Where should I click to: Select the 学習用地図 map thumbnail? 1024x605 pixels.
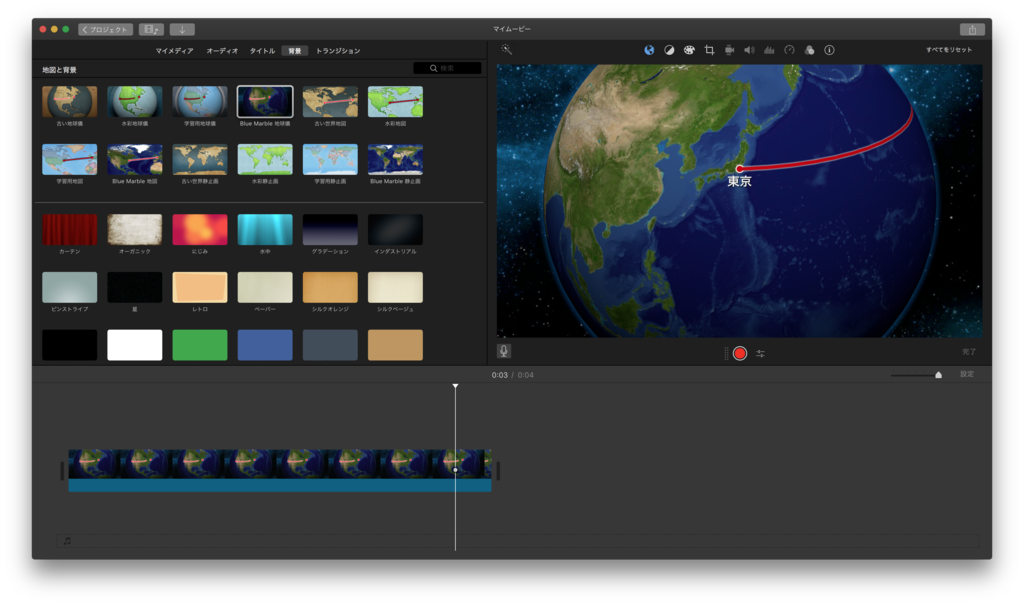[69, 159]
